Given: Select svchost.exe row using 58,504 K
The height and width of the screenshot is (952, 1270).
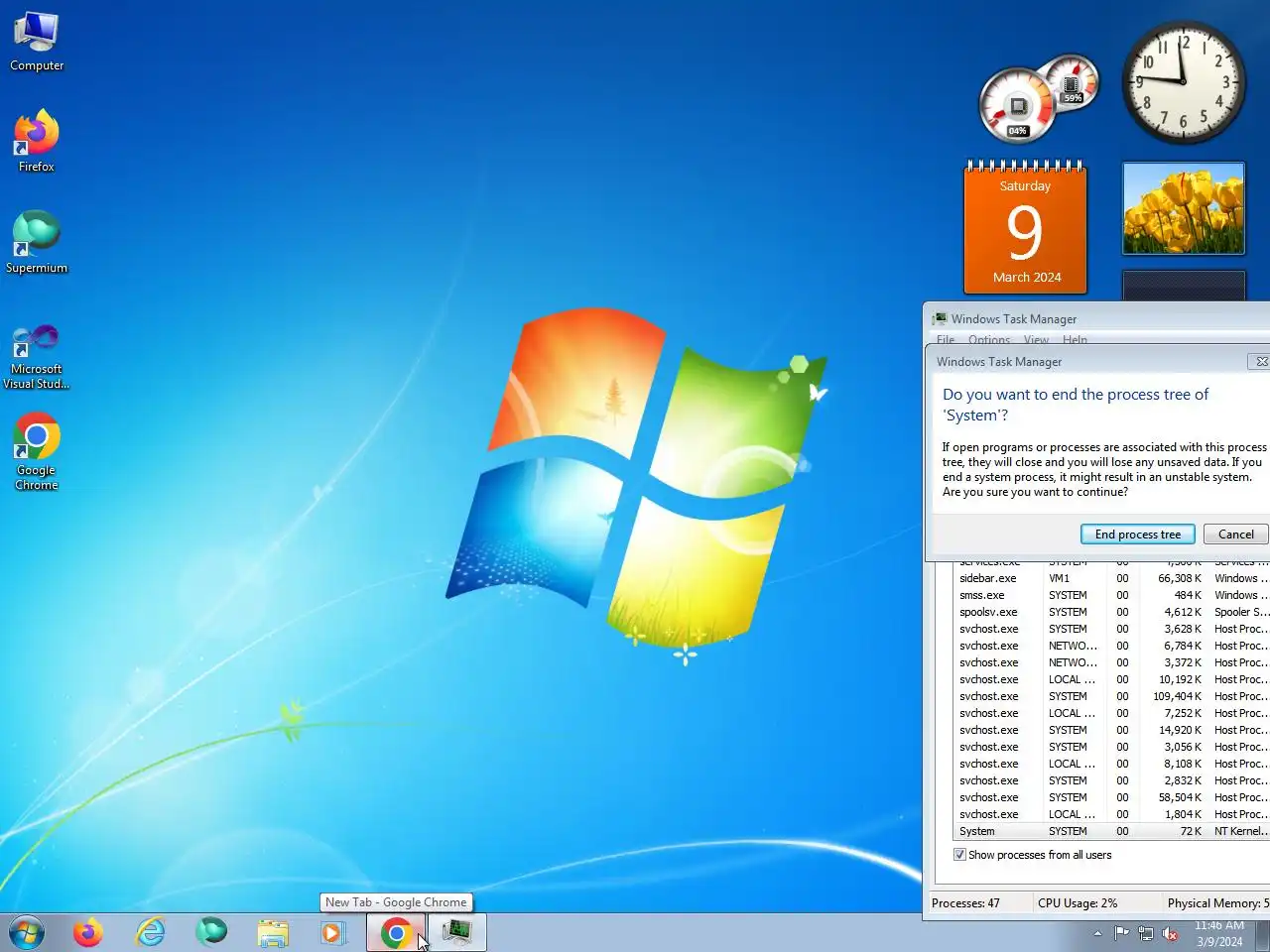Looking at the screenshot, I should [1111, 797].
